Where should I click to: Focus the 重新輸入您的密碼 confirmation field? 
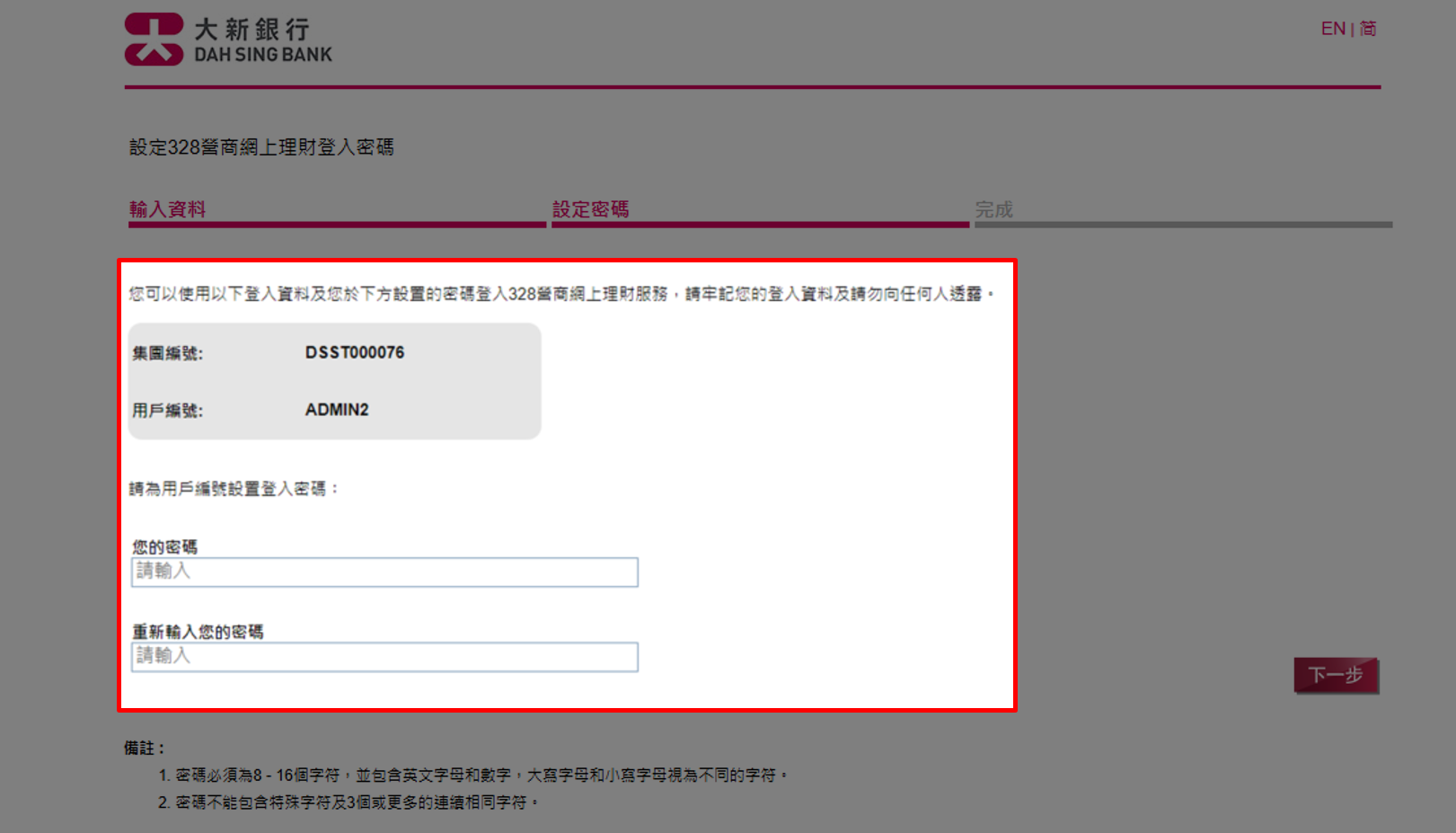pos(384,657)
